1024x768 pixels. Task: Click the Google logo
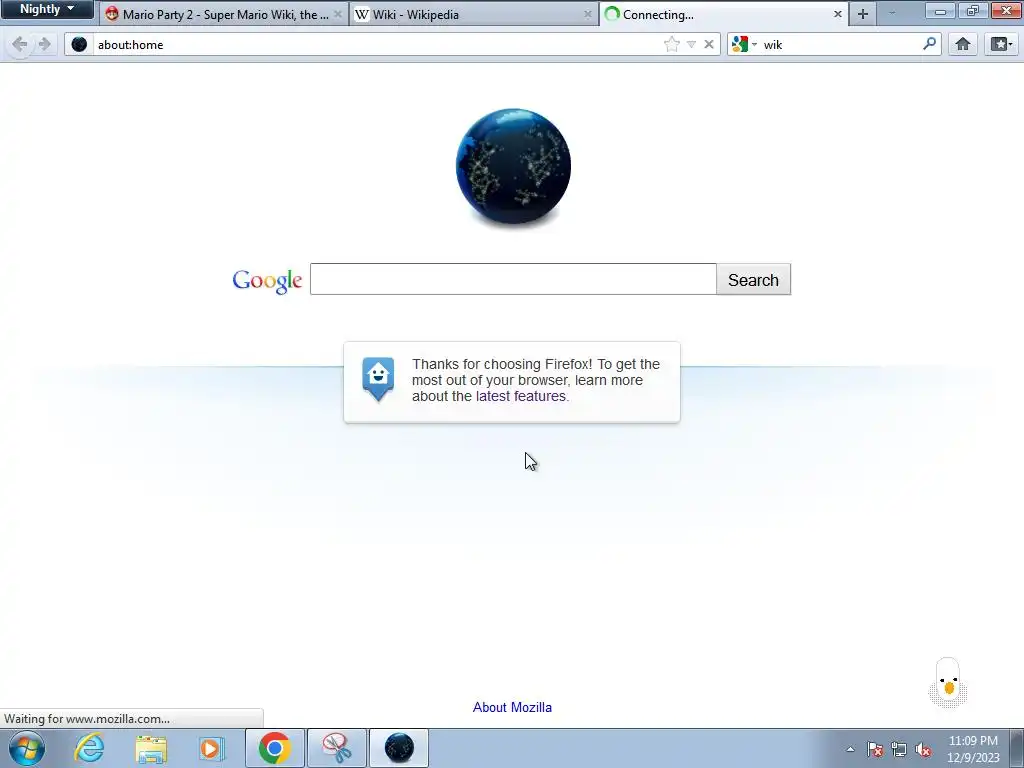click(x=267, y=281)
